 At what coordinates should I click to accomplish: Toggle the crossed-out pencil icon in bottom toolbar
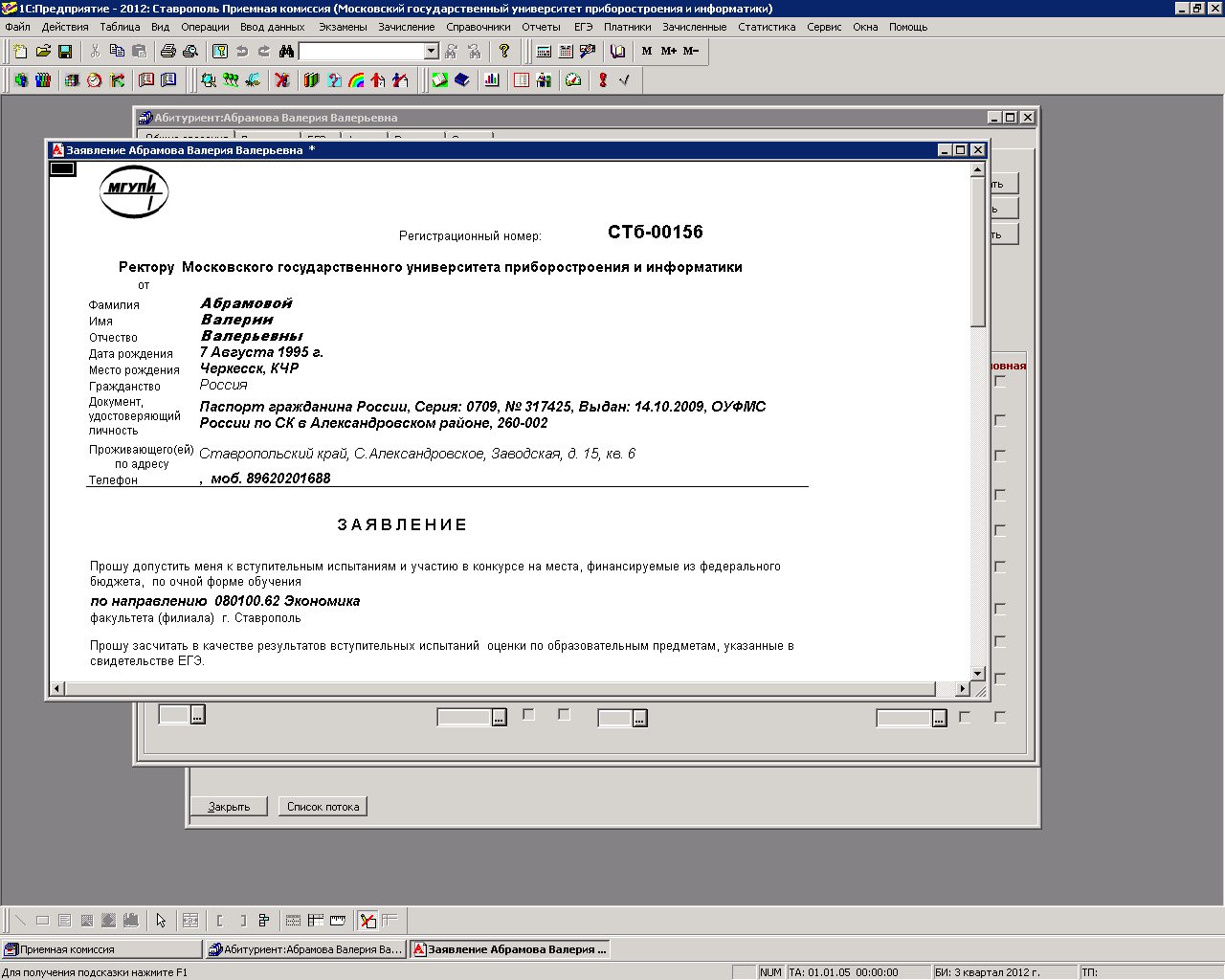pos(367,921)
